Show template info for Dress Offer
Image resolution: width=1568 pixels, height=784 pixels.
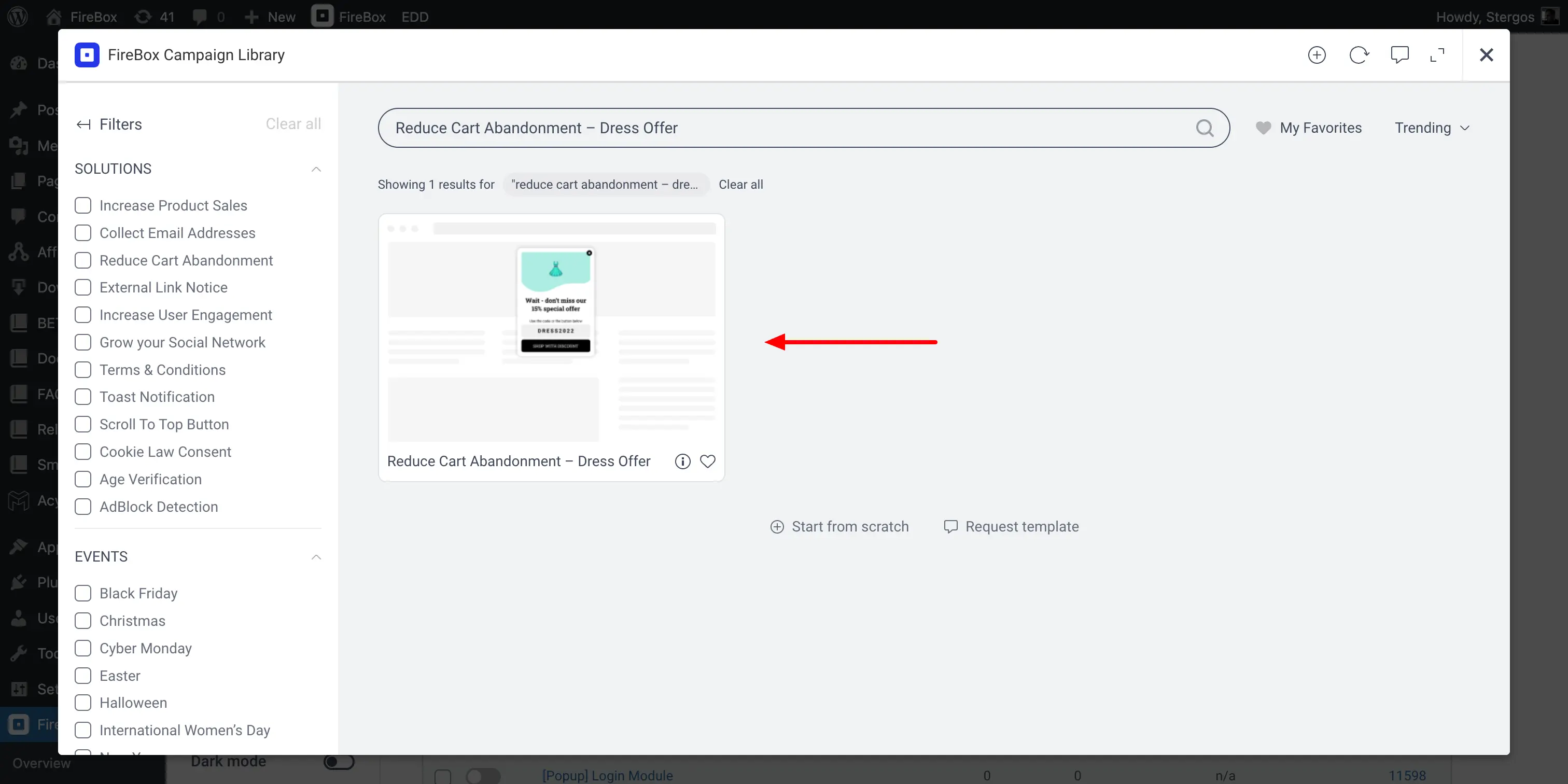click(682, 461)
